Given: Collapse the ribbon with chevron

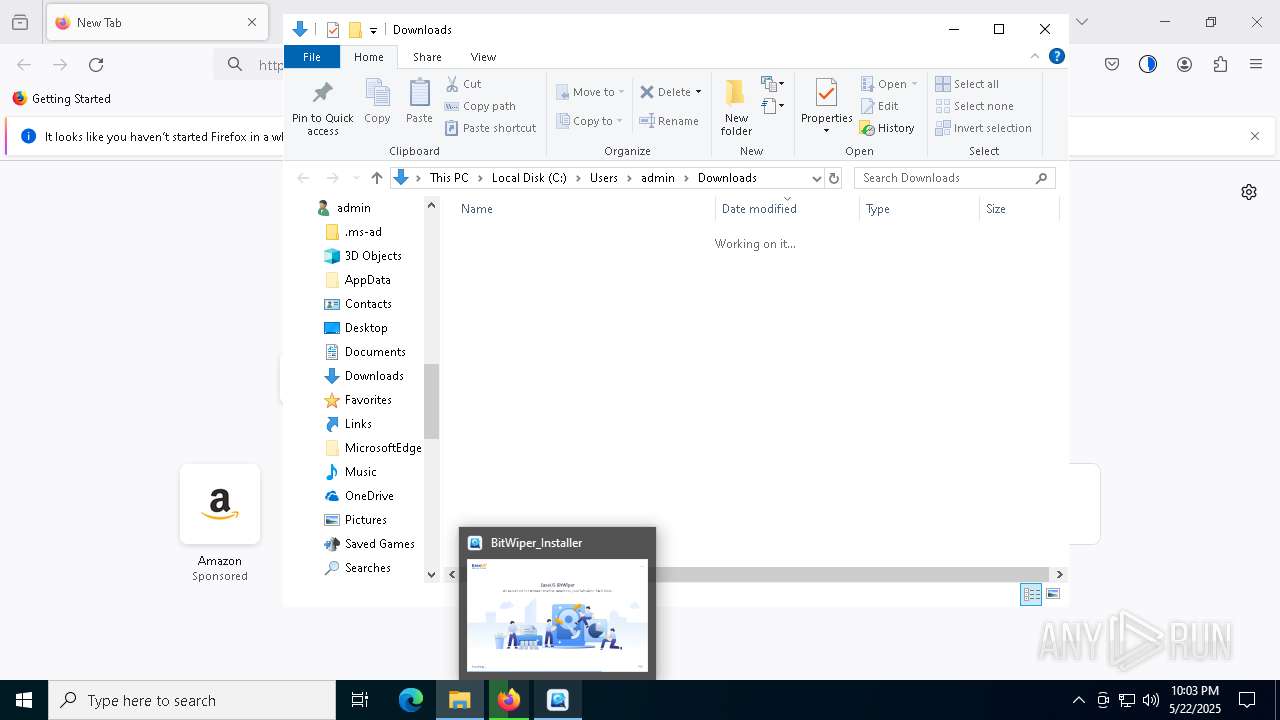Looking at the screenshot, I should [x=1035, y=57].
